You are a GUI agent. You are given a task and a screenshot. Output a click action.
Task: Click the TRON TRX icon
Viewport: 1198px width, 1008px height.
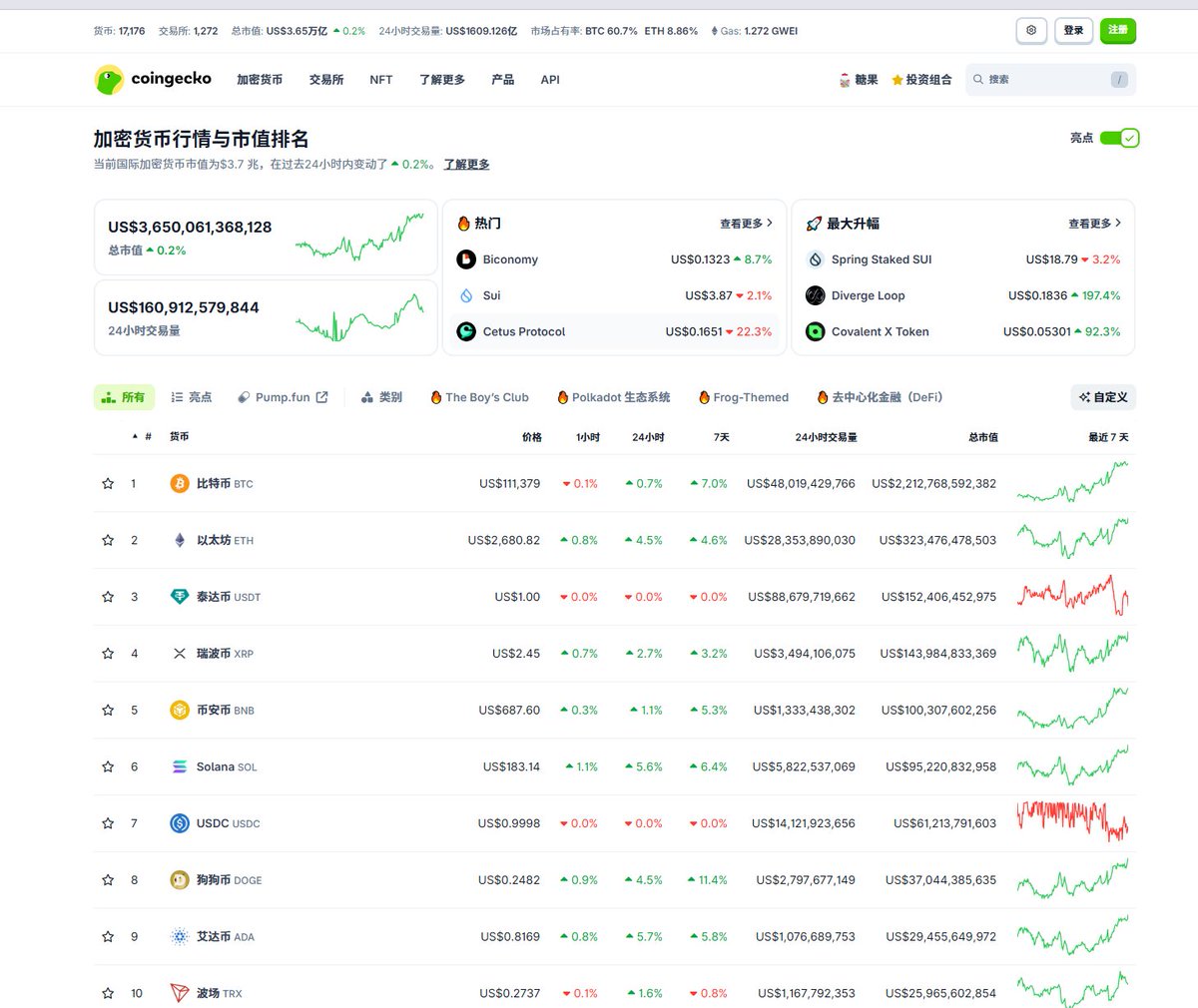pos(180,993)
